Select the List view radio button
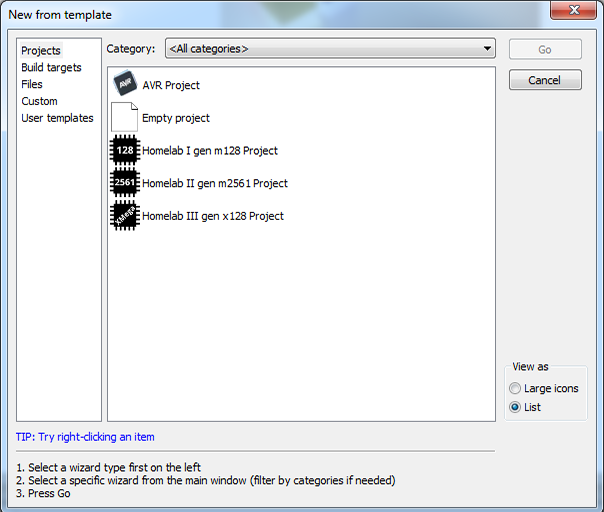 coord(515,407)
